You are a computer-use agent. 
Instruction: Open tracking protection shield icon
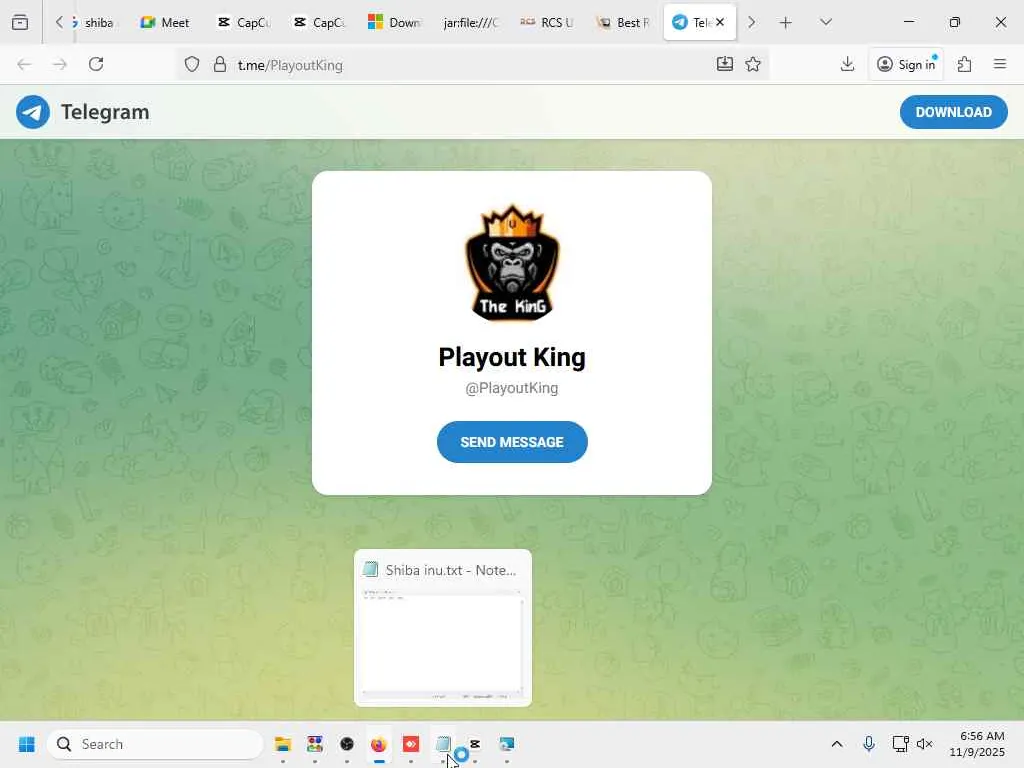[x=191, y=65]
